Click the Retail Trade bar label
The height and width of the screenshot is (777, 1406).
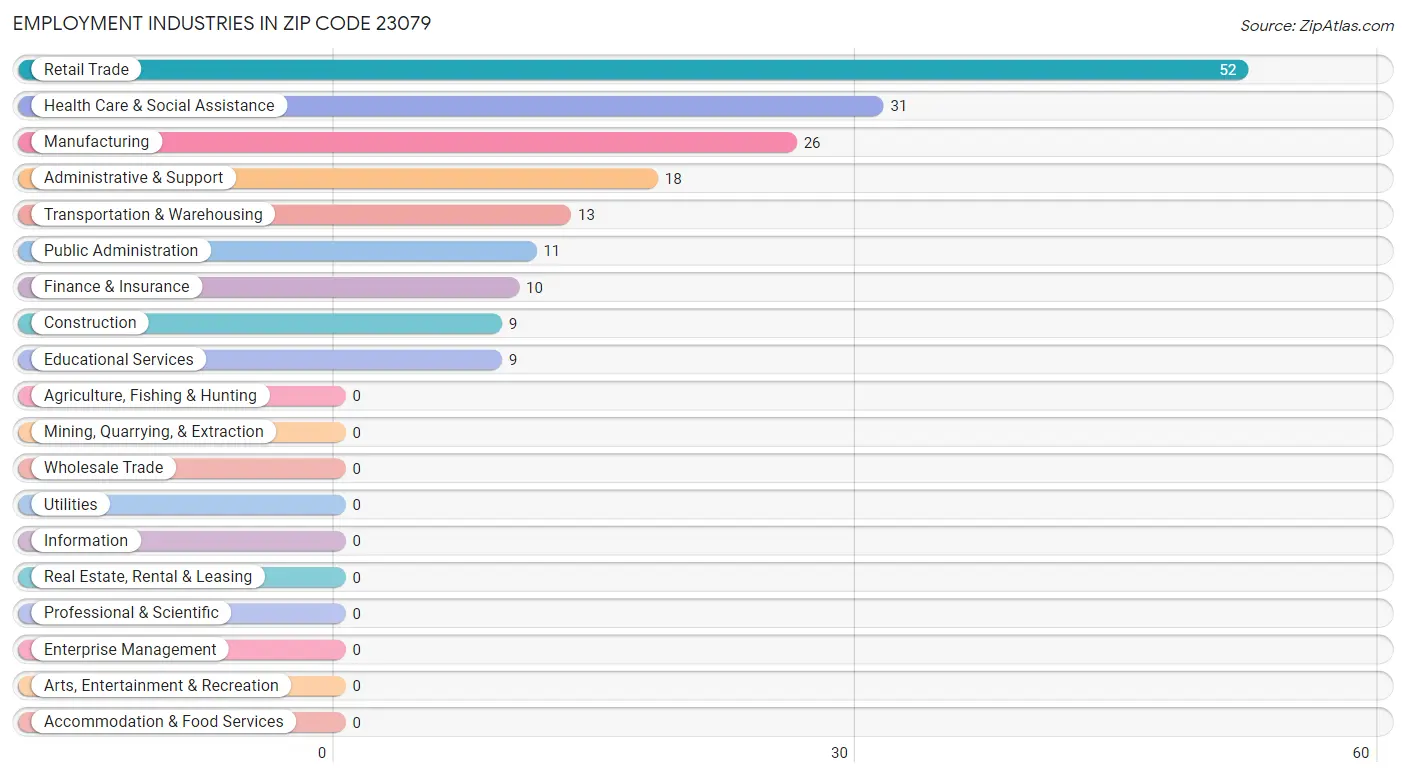click(x=86, y=69)
